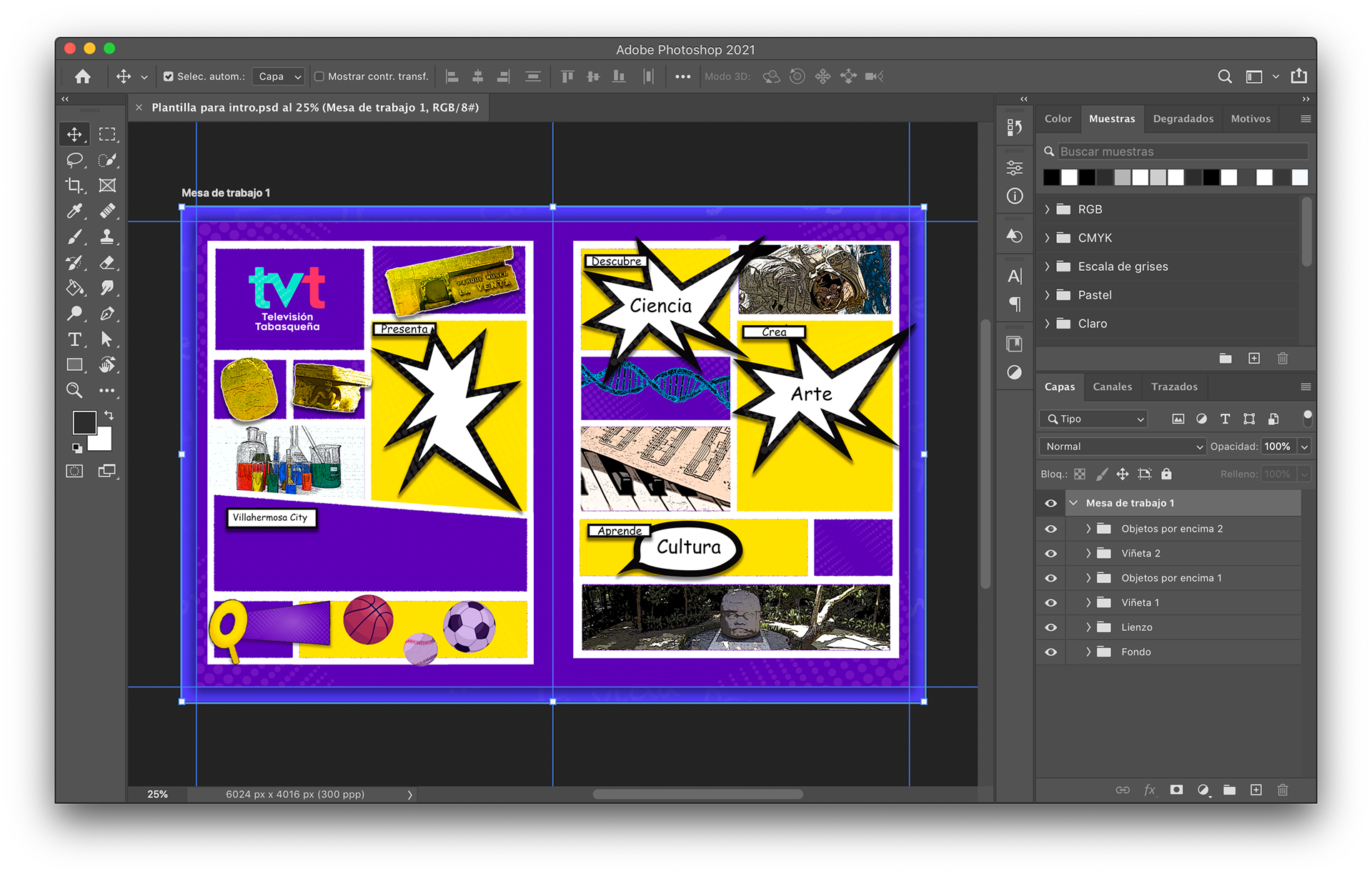
Task: Select the Clone Stamp tool
Action: click(107, 237)
